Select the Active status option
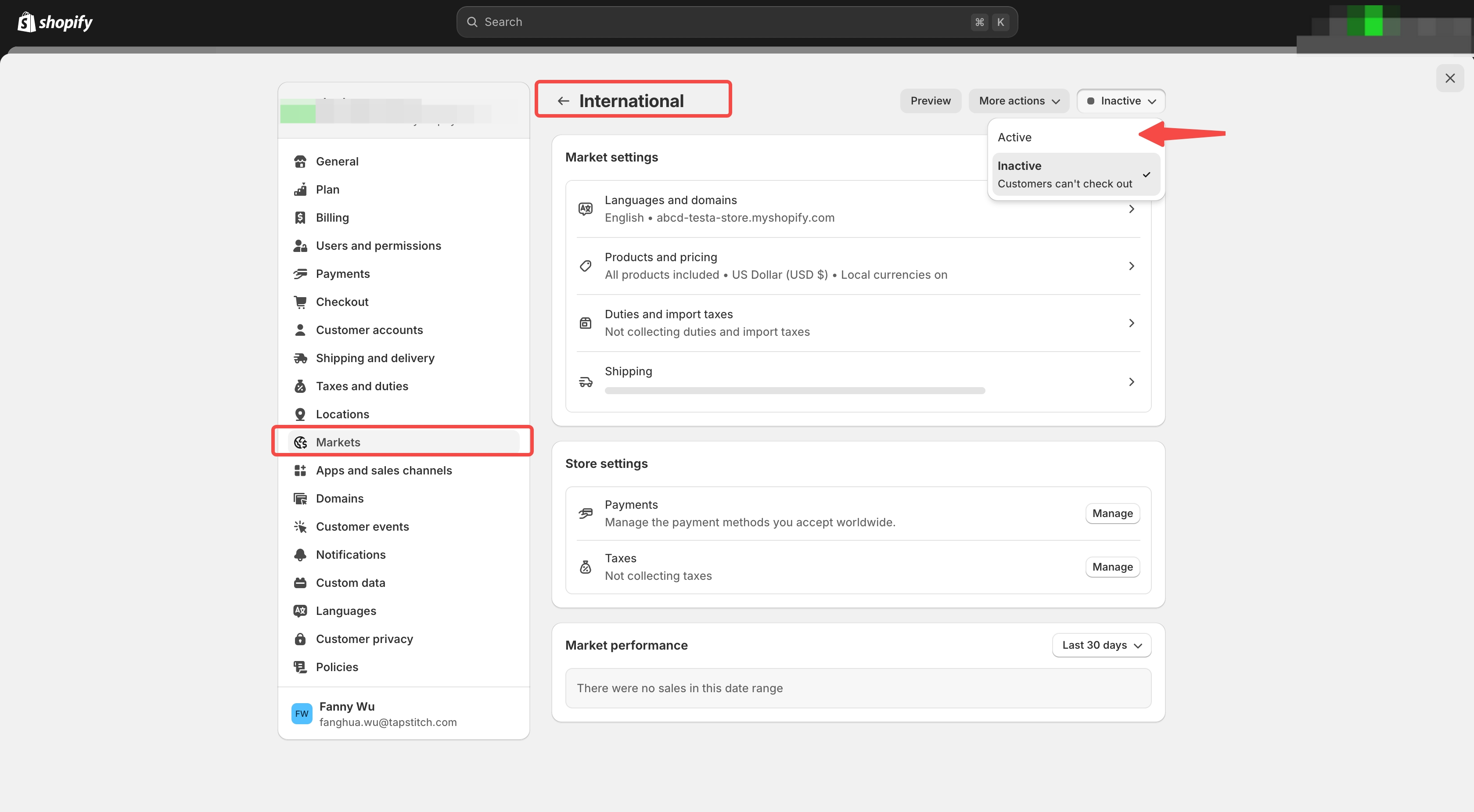This screenshot has width=1474, height=812. tap(1014, 137)
